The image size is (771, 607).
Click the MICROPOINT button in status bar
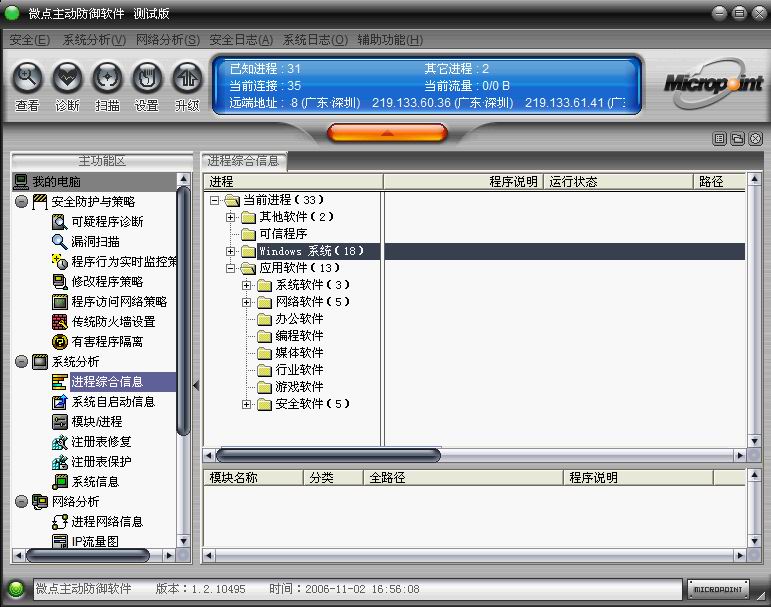718,589
